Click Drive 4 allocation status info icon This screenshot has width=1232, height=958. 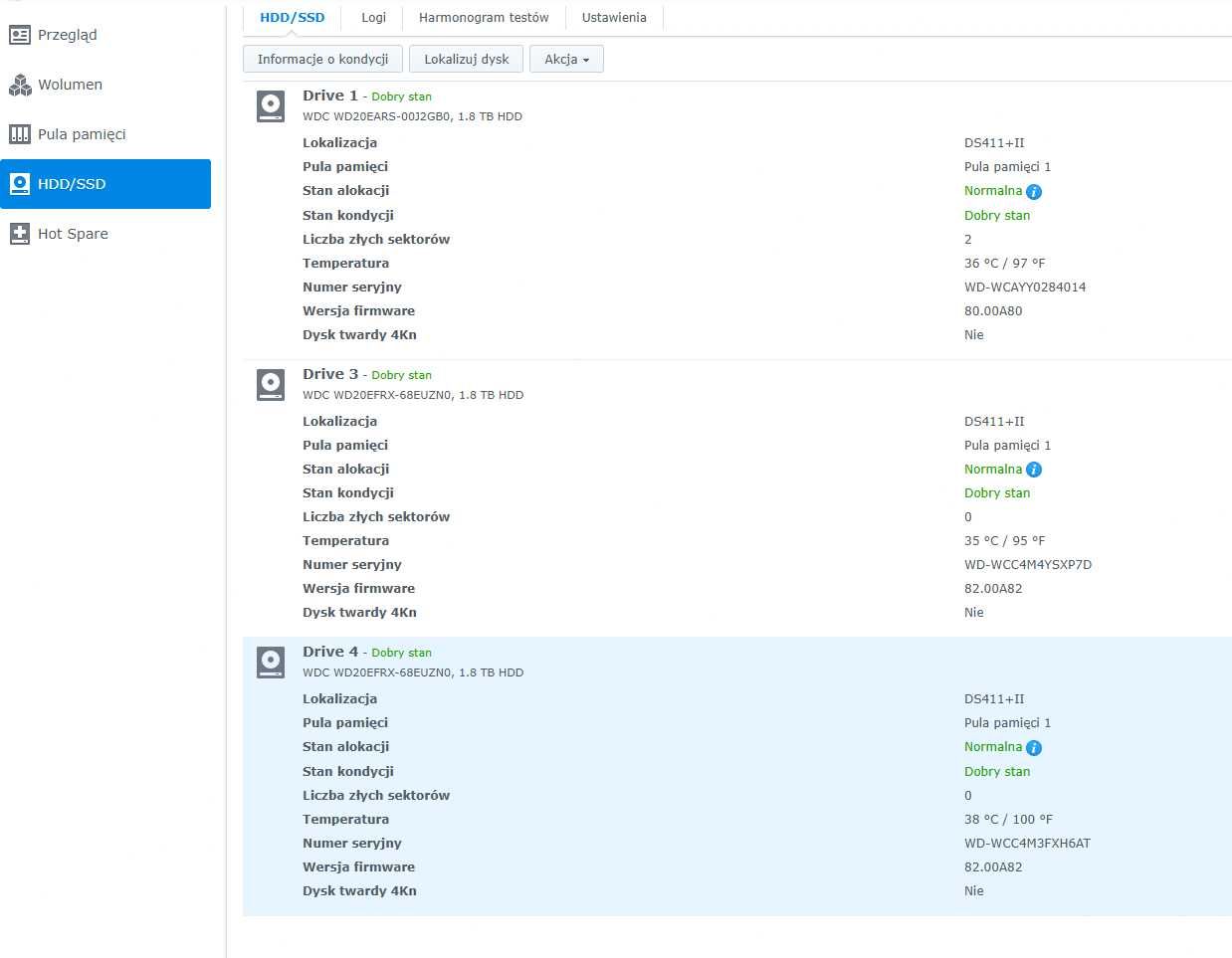tap(1034, 748)
